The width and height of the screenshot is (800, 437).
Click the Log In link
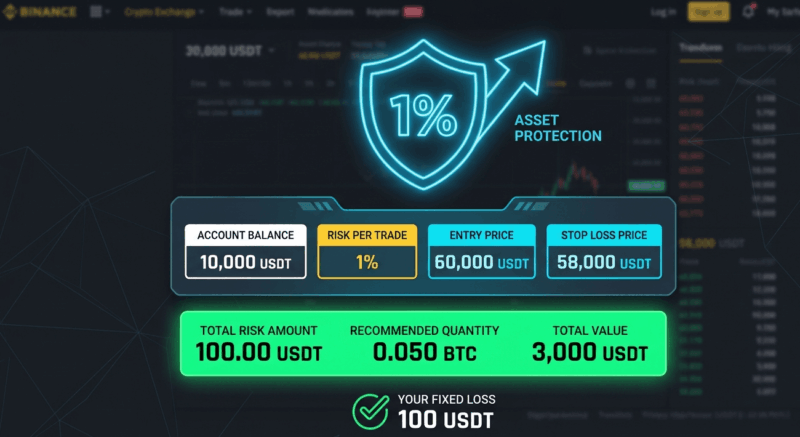pos(663,12)
